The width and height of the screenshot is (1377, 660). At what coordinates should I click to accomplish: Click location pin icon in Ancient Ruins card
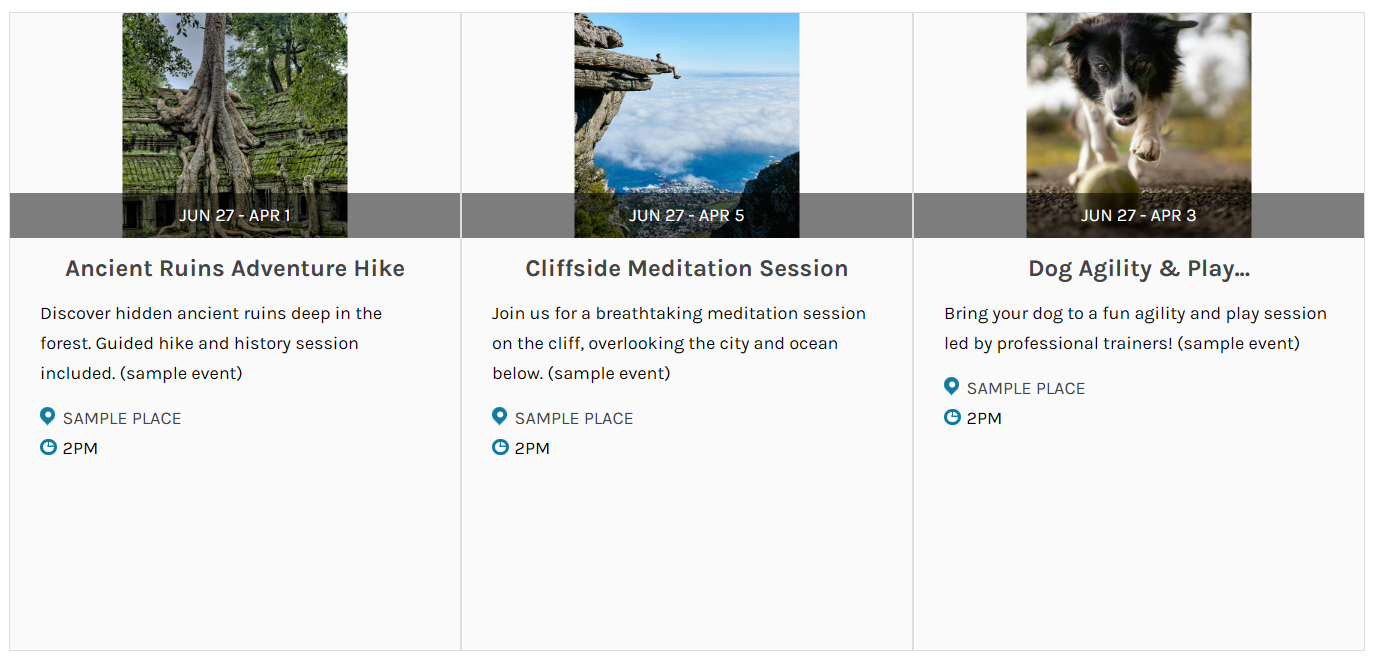(47, 416)
